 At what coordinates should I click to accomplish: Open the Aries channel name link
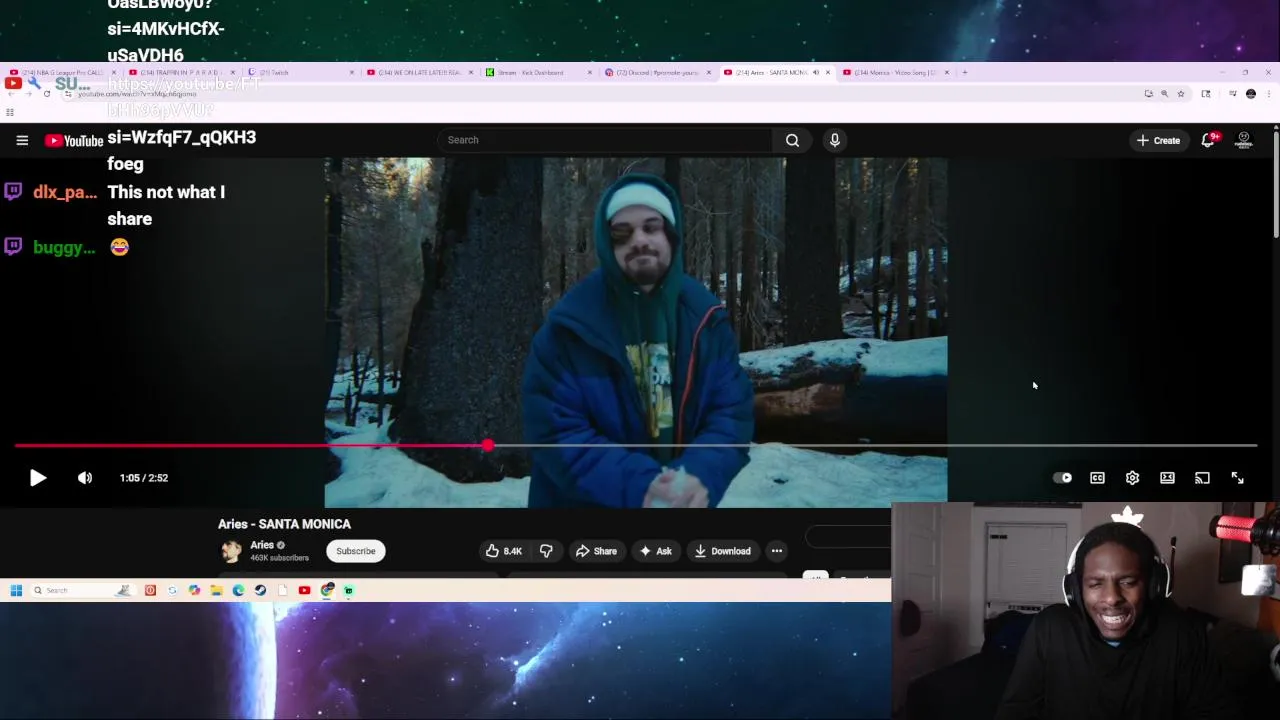[x=262, y=545]
